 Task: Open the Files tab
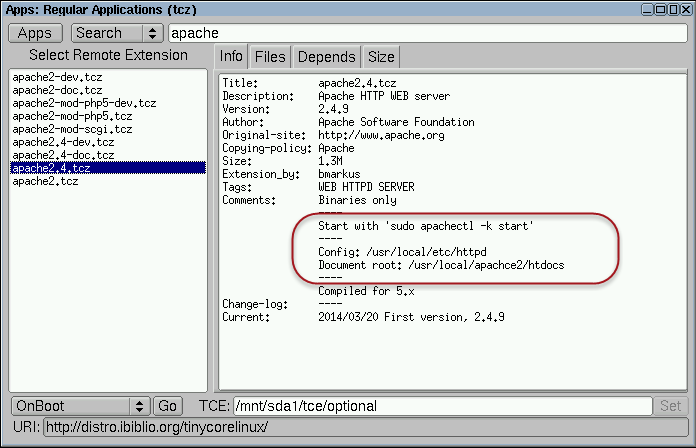click(269, 57)
